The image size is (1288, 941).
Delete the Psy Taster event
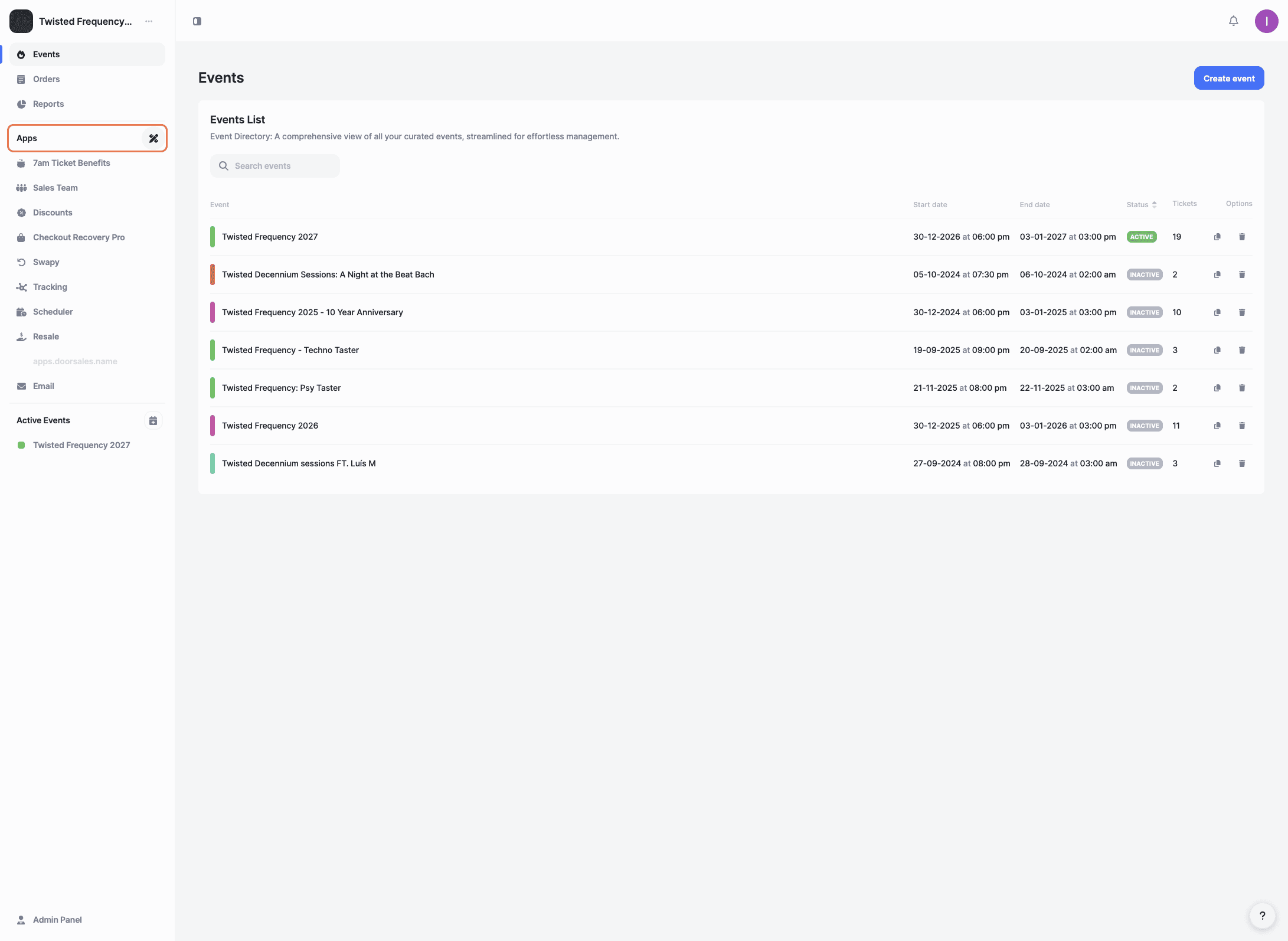click(1242, 388)
